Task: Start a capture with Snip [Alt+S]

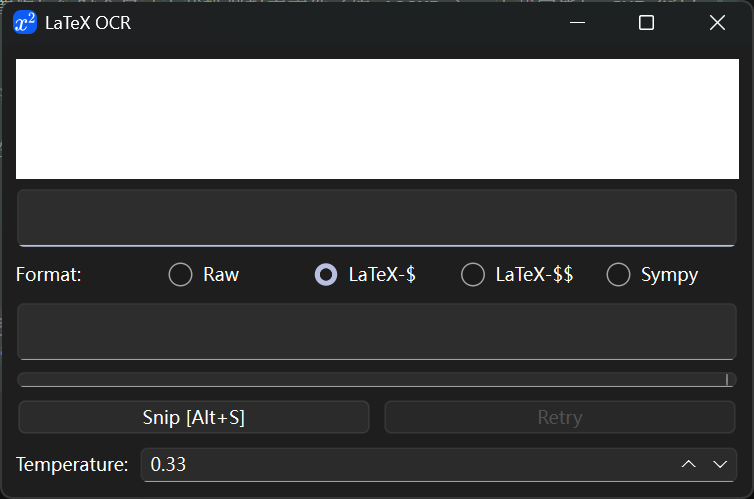Action: tap(194, 417)
